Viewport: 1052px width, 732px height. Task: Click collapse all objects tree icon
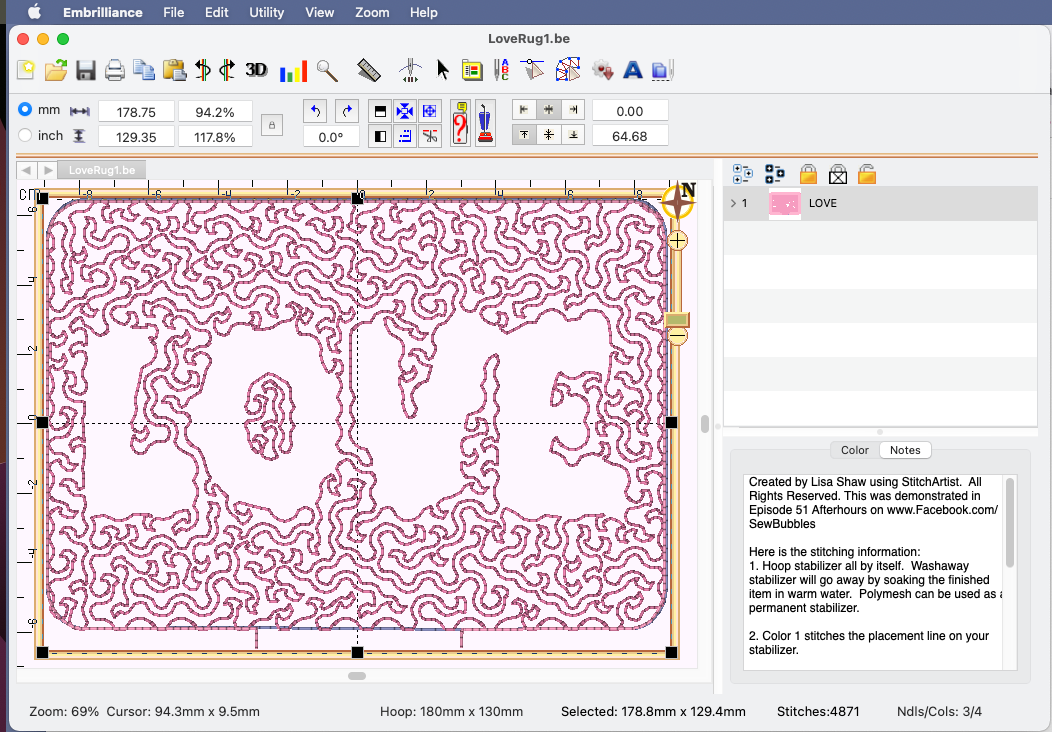click(x=774, y=175)
